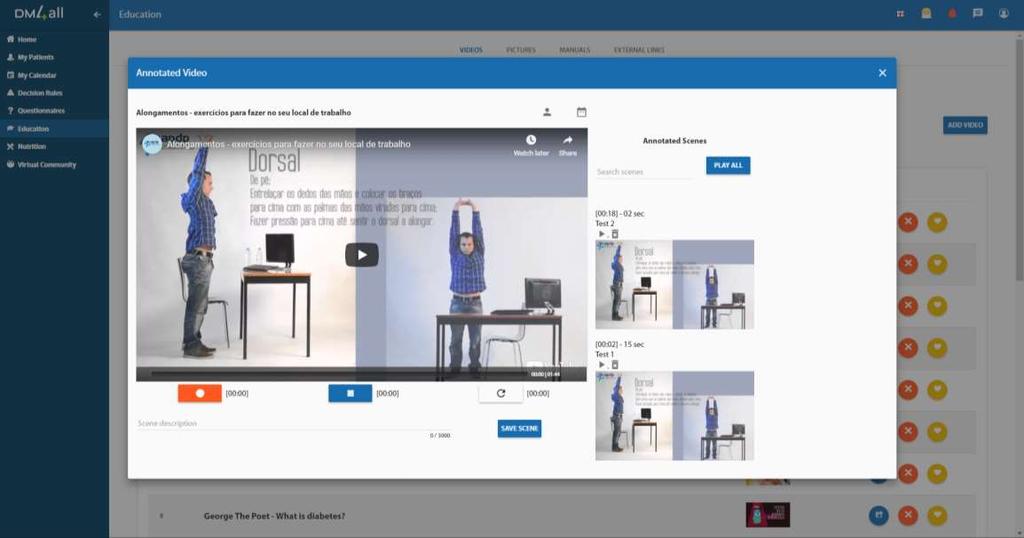Click the blue stop scene-end button

pos(350,393)
